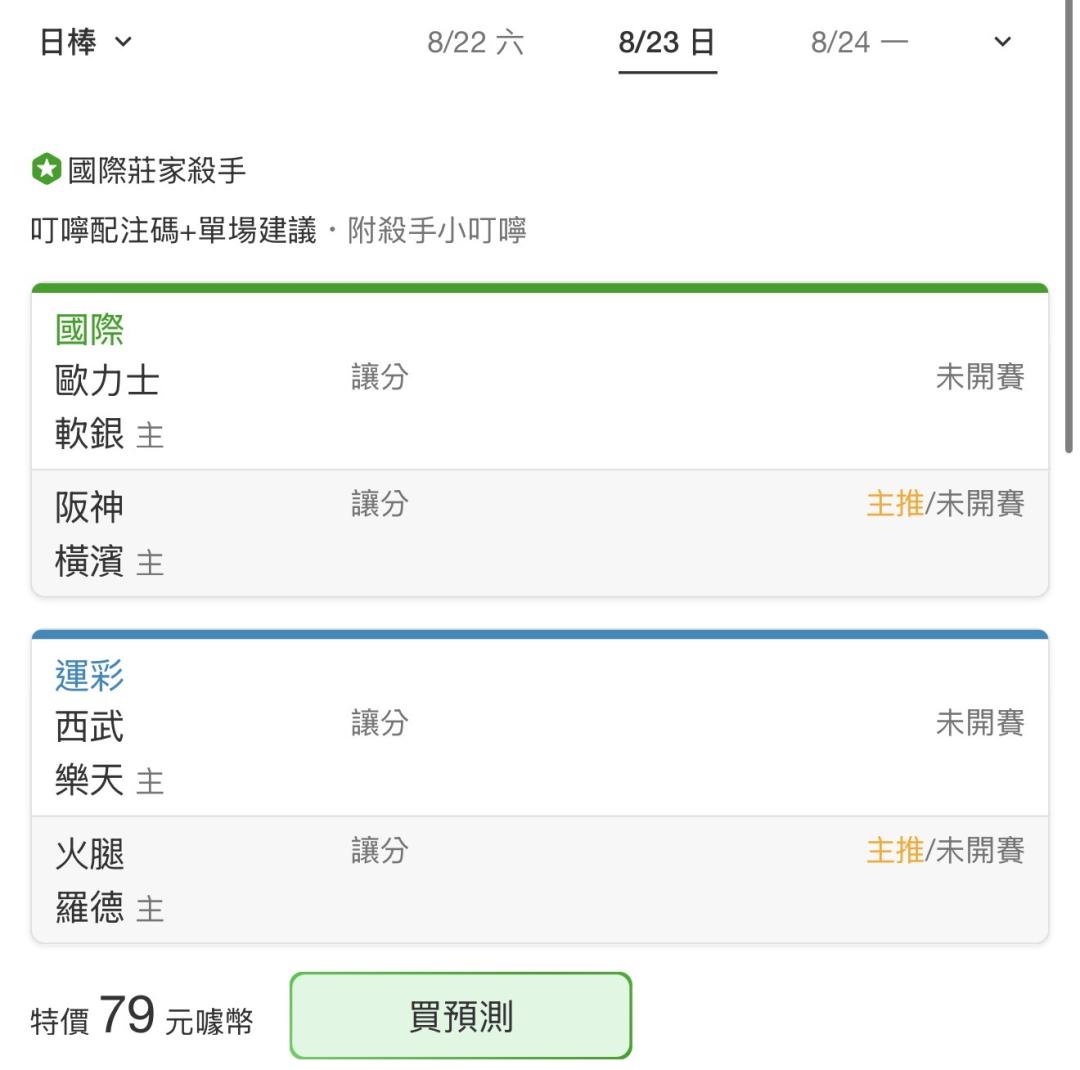Click the 運彩 section header
This screenshot has width=1080, height=1070.
point(90,675)
